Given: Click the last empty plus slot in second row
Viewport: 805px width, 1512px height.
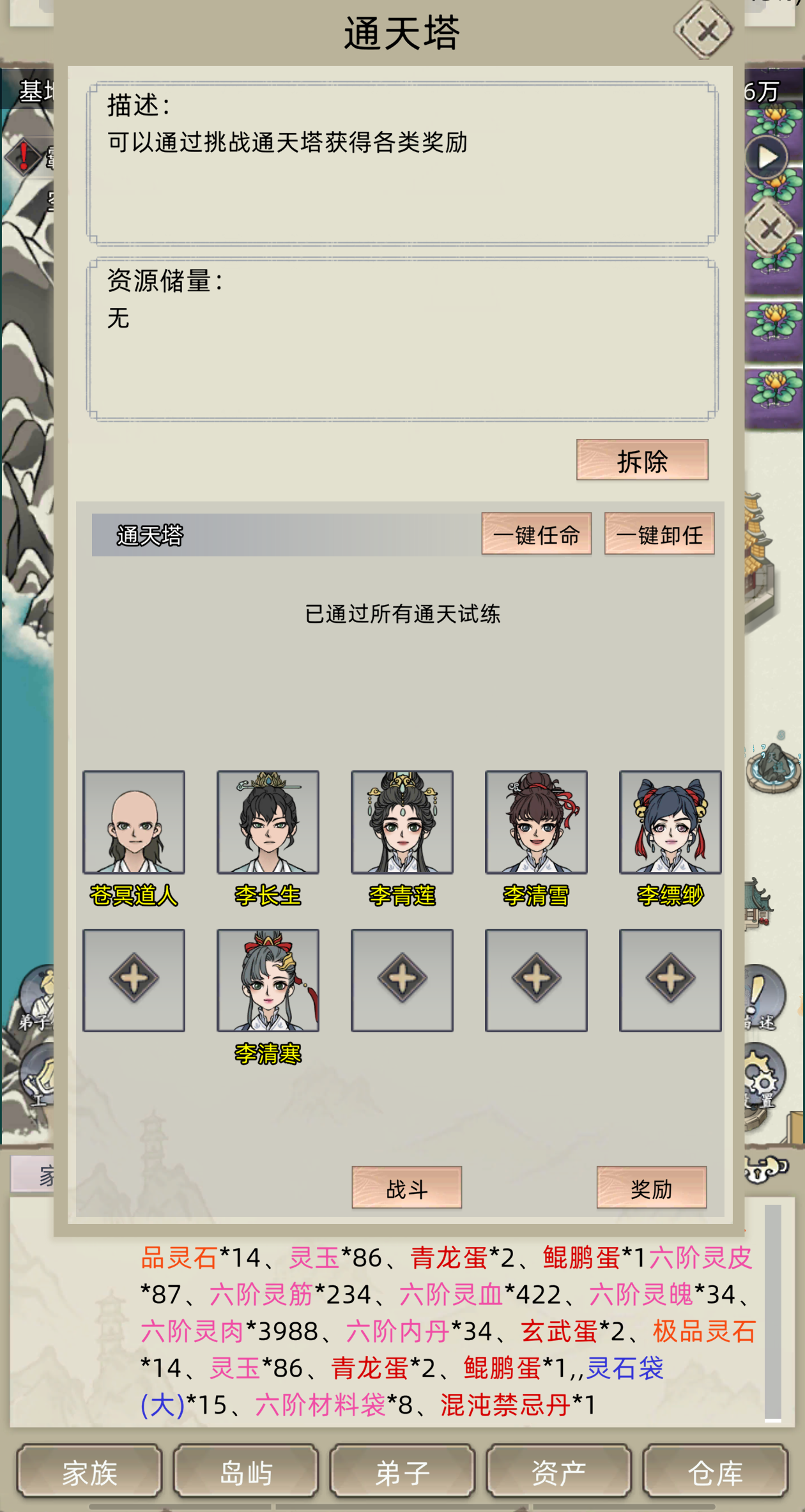Looking at the screenshot, I should click(x=670, y=980).
